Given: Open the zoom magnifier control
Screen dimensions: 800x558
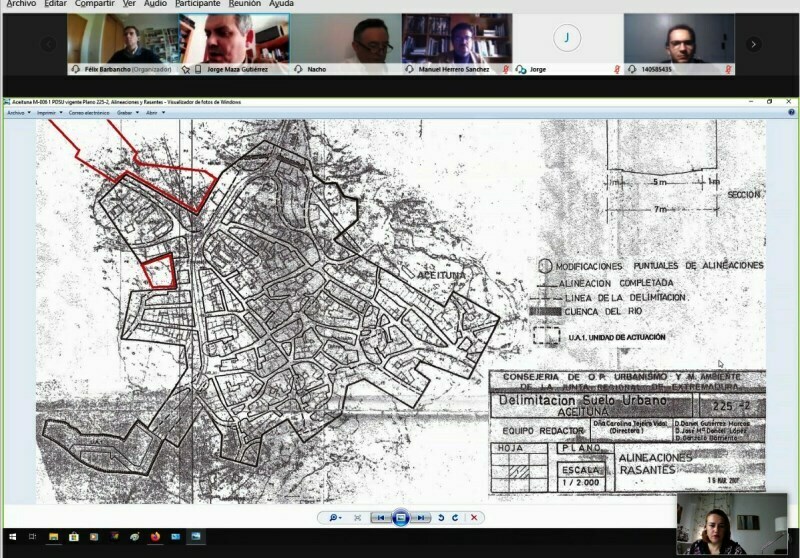Looking at the screenshot, I should coord(335,518).
